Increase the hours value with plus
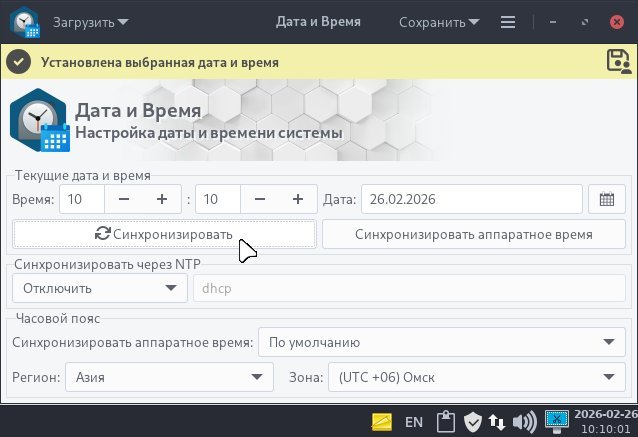This screenshot has width=638, height=437. click(x=162, y=199)
